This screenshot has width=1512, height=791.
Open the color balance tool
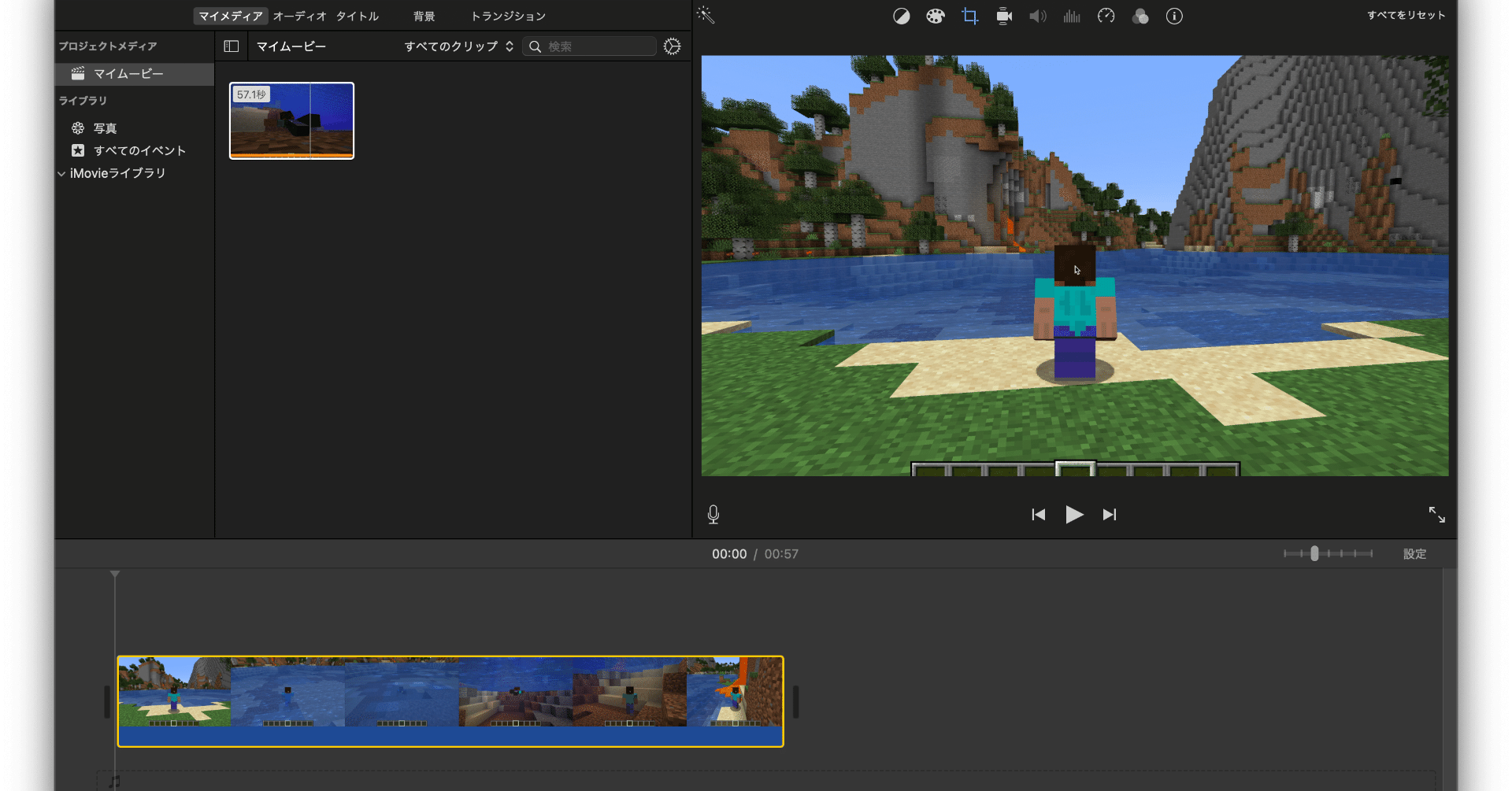(x=901, y=17)
